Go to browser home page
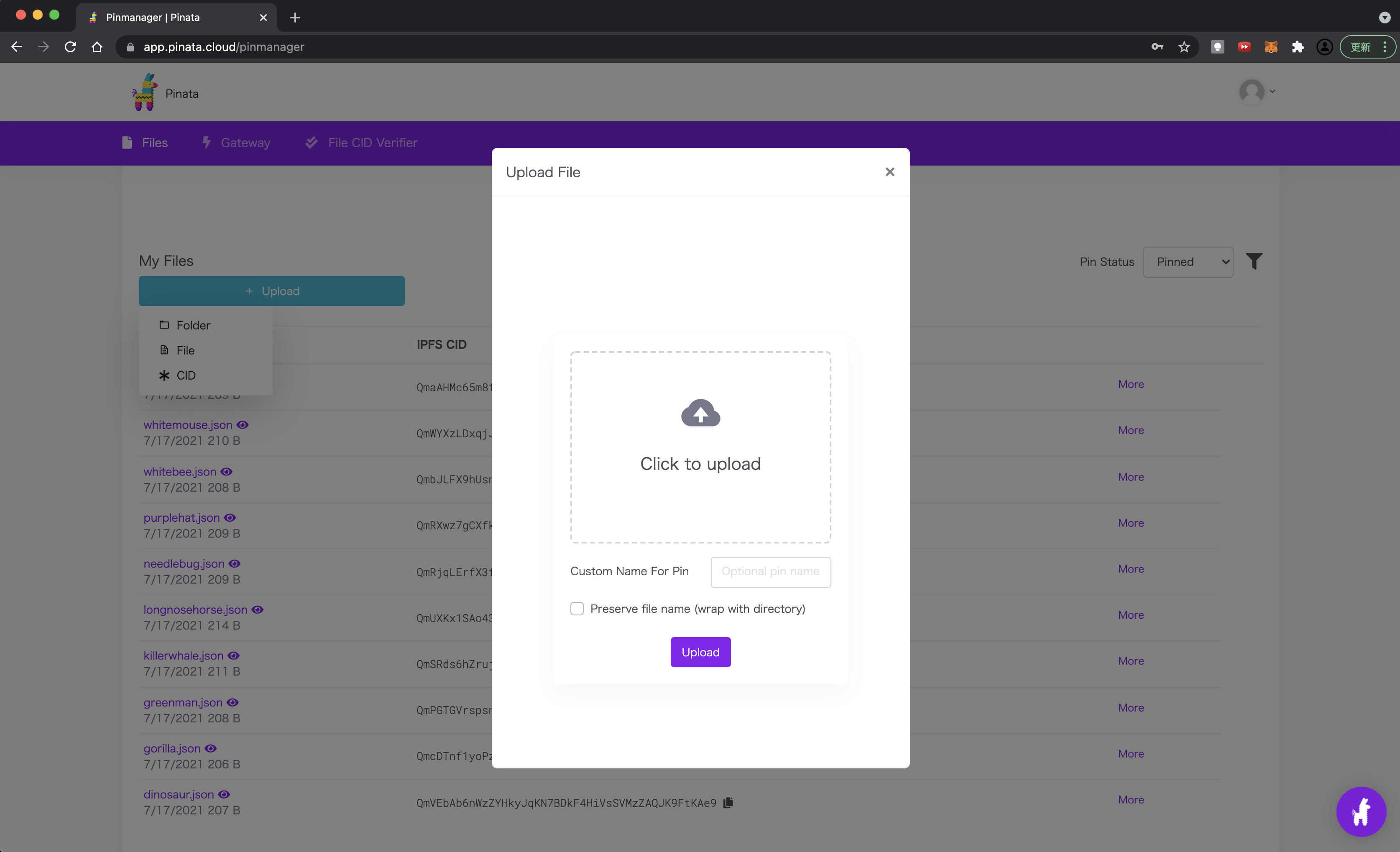 pos(97,46)
